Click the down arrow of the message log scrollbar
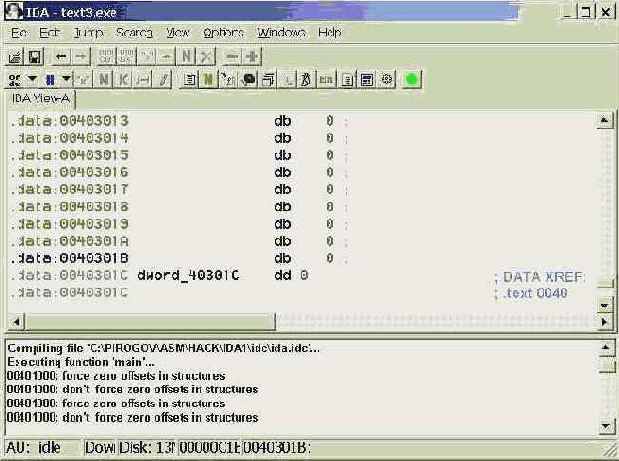This screenshot has width=619, height=461. (605, 426)
